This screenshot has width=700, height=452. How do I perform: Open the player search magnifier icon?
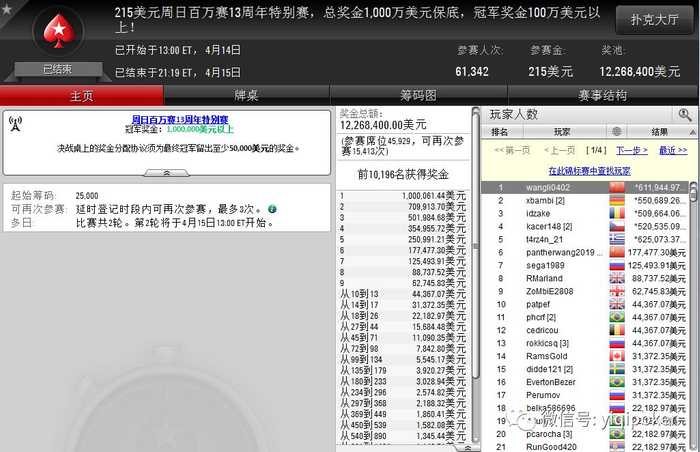pyautogui.click(x=684, y=115)
